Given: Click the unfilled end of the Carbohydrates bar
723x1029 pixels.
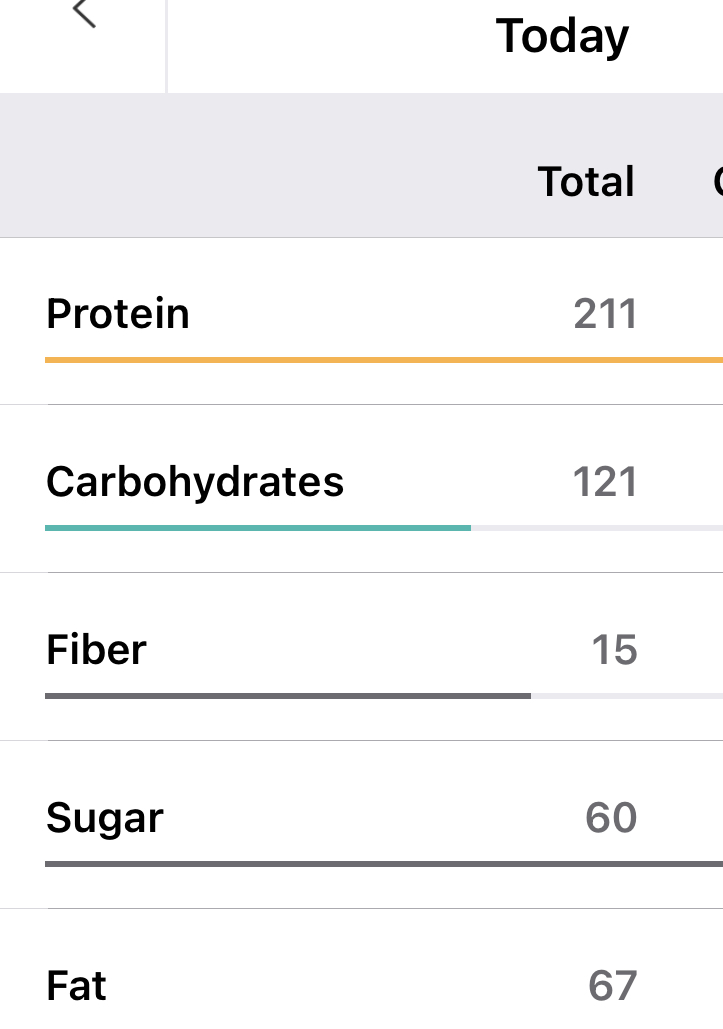Looking at the screenshot, I should tap(596, 527).
